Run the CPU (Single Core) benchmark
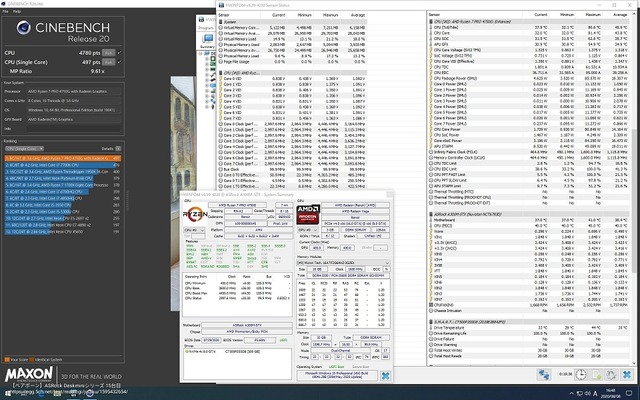This screenshot has height=400, width=640. coord(108,62)
